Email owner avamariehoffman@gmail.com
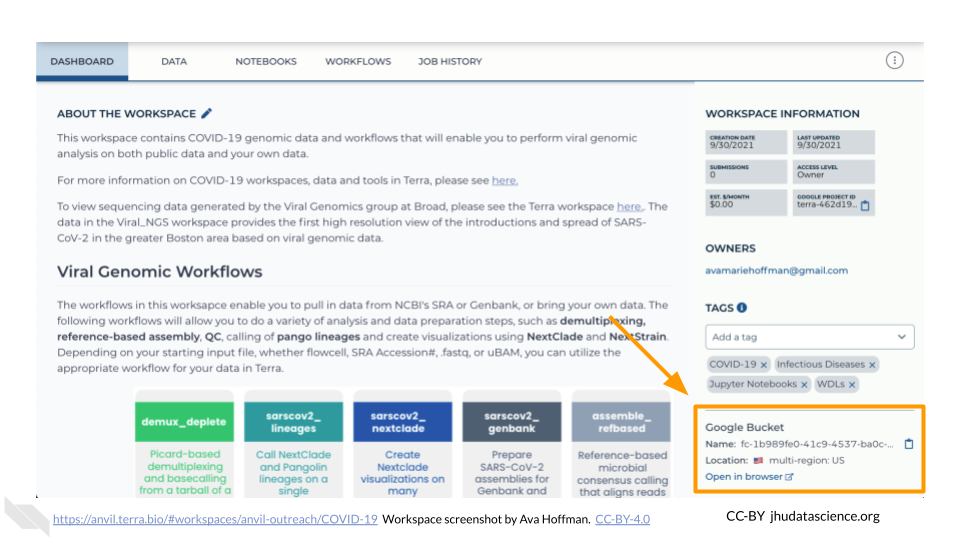Screen dimensions: 960x540 pos(776,270)
